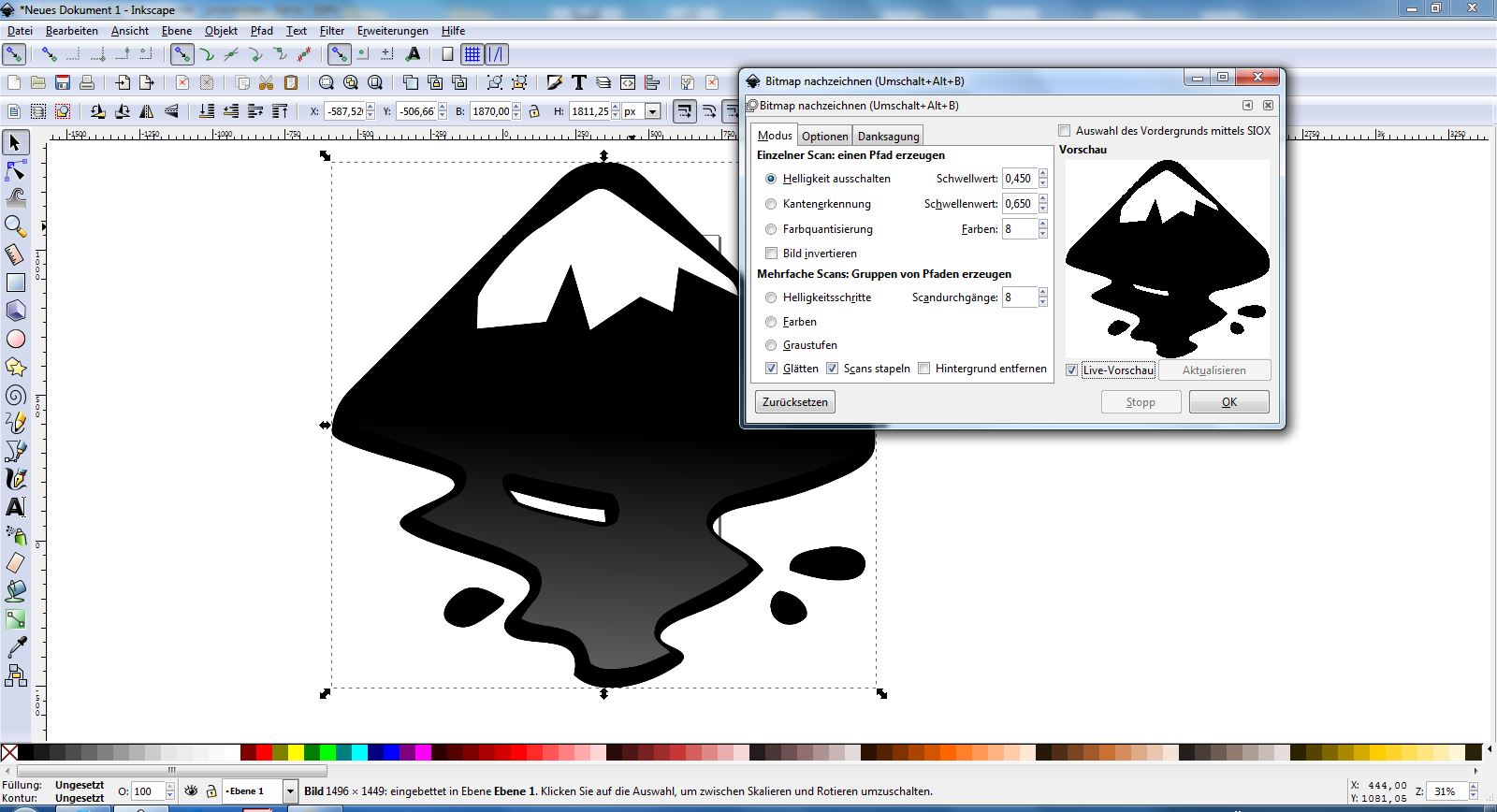
Task: Toggle the Glätten checkbox
Action: [772, 369]
